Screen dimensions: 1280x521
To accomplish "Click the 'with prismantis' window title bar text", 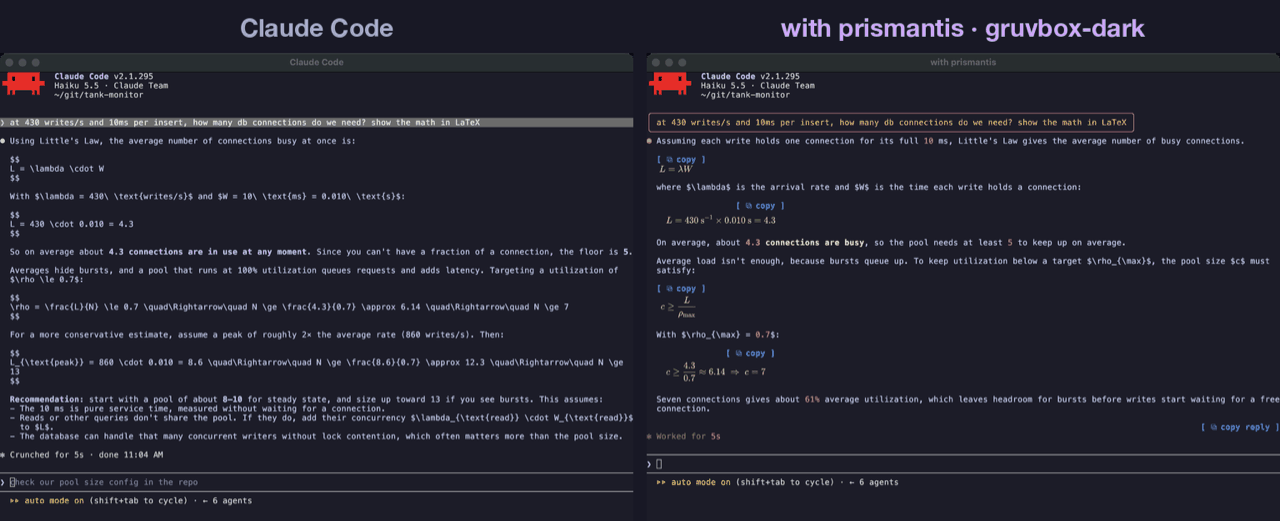I will [963, 62].
